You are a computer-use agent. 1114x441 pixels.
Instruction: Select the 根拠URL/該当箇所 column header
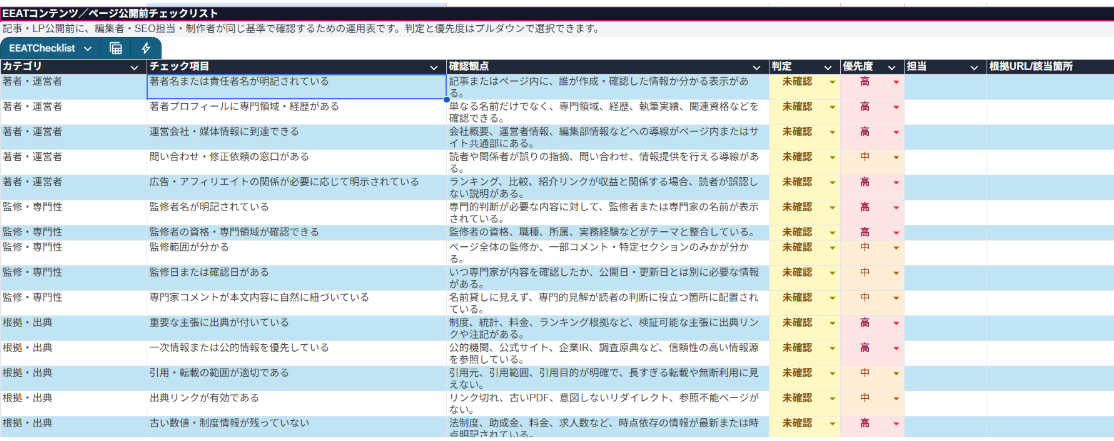coord(1049,67)
